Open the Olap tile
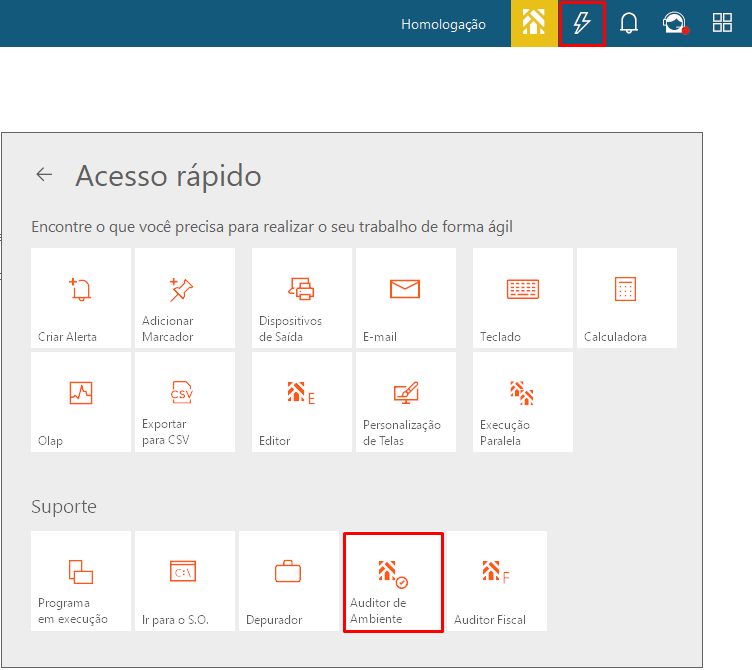Screen dimensions: 752x670 (x=81, y=402)
